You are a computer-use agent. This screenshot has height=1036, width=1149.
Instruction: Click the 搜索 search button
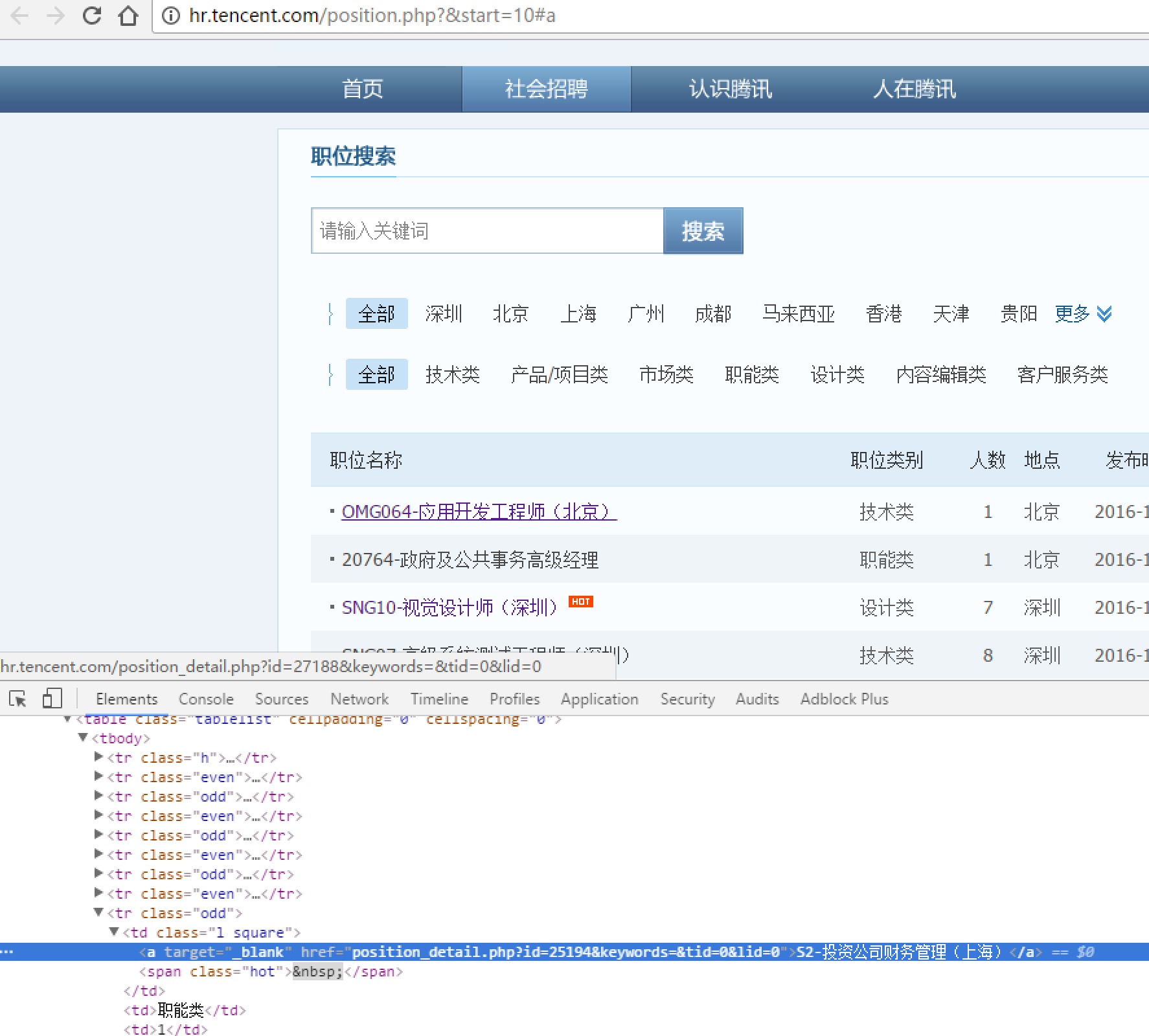[x=703, y=231]
